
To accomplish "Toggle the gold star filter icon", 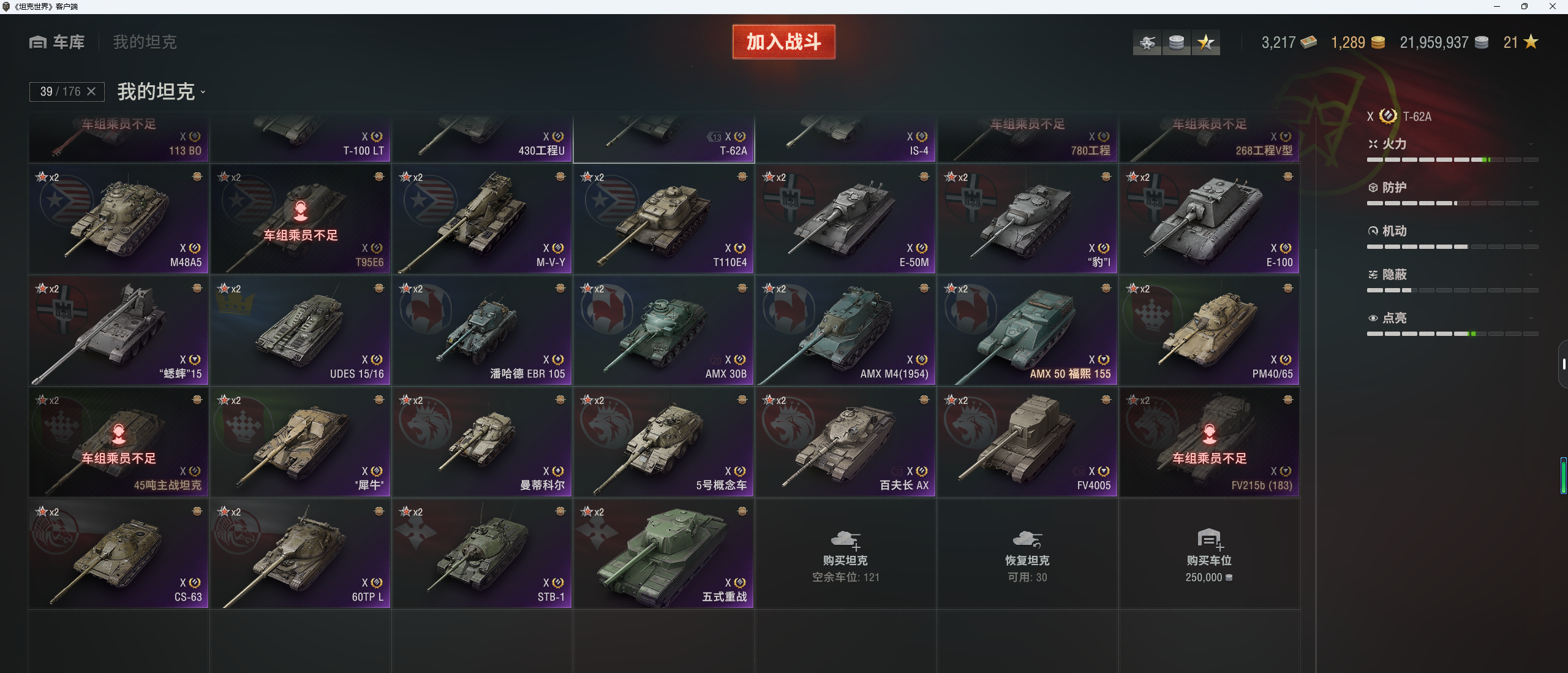I will pyautogui.click(x=1205, y=42).
